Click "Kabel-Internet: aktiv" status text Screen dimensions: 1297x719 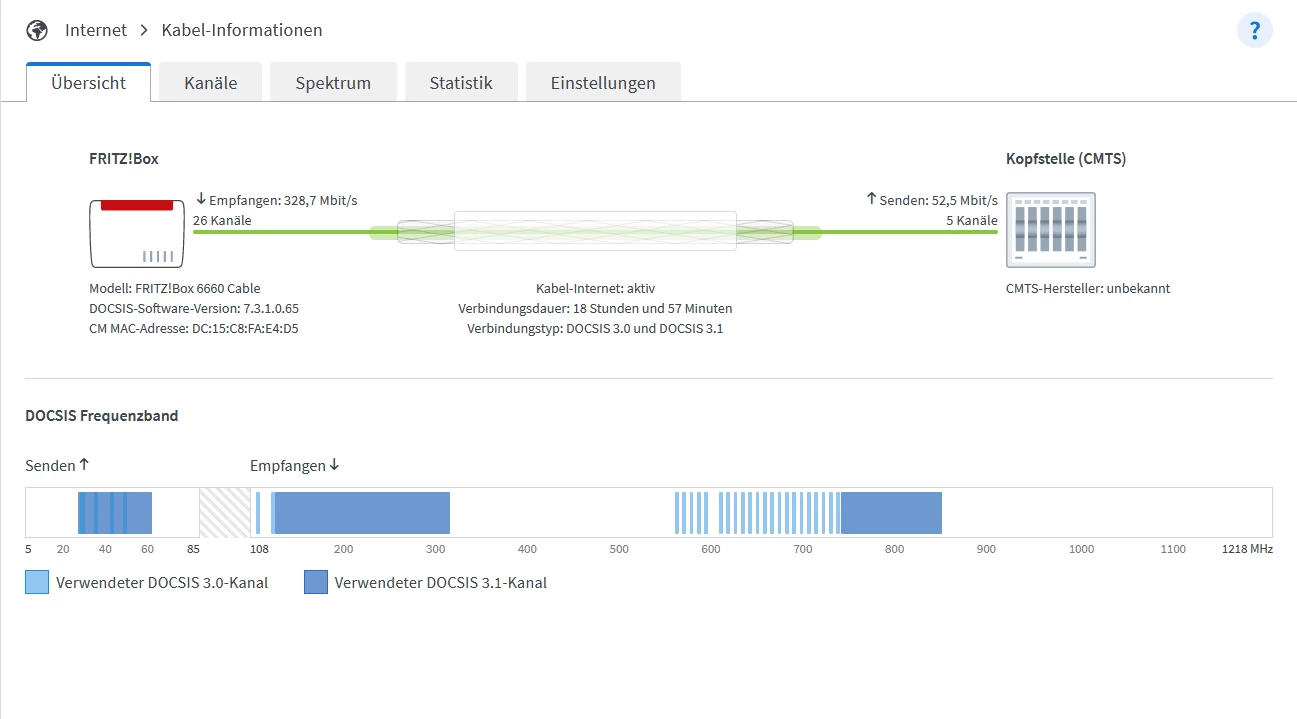[595, 288]
